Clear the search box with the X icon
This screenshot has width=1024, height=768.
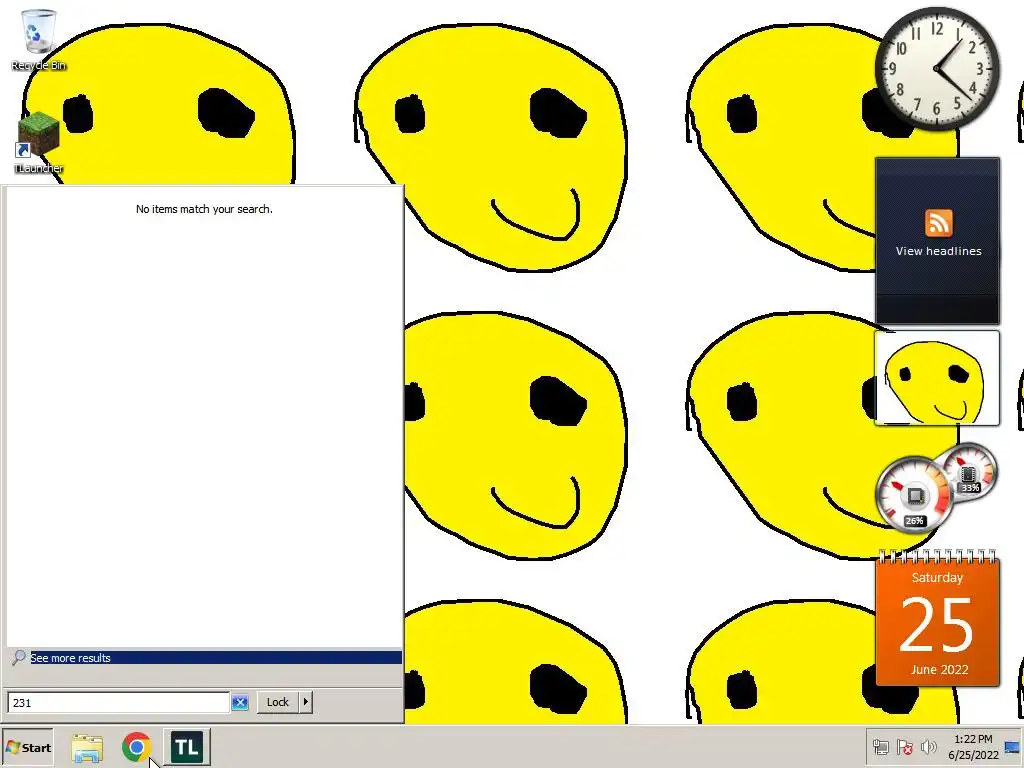(240, 703)
